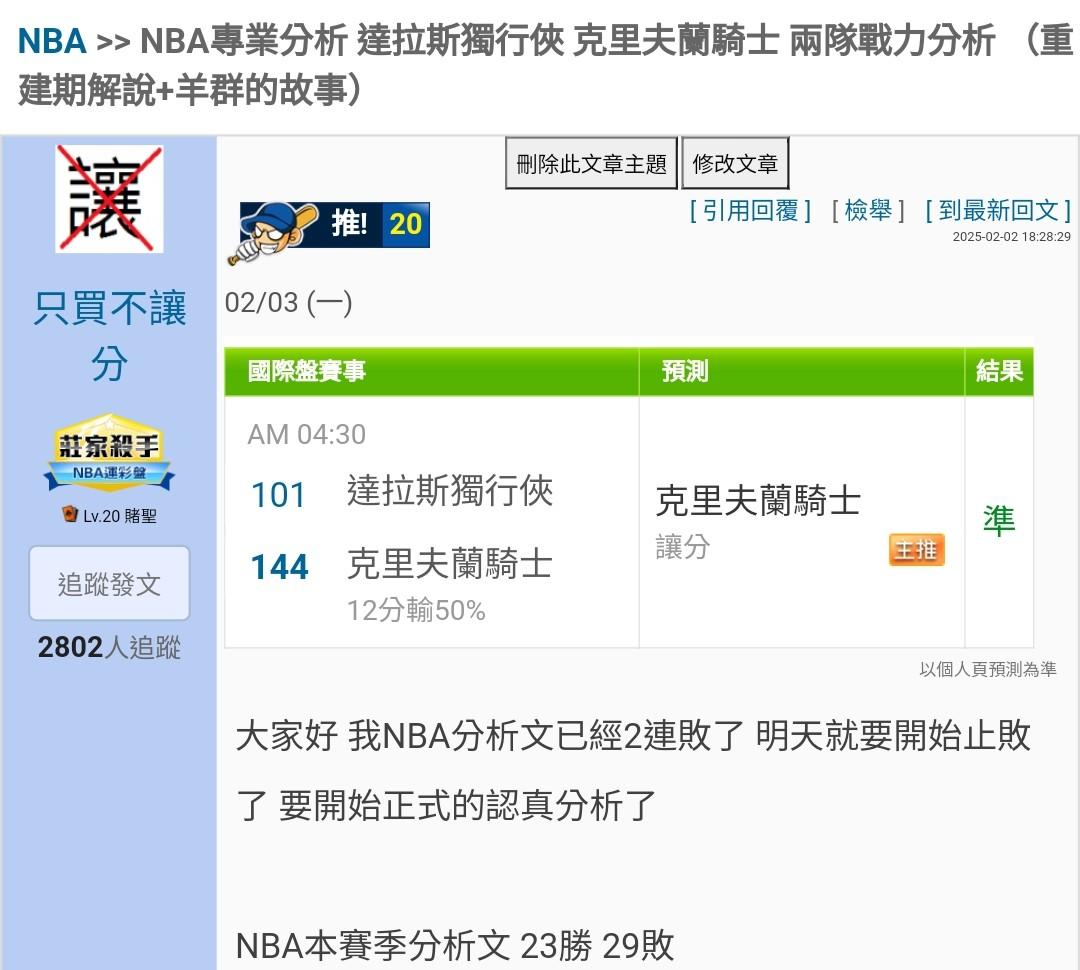The height and width of the screenshot is (970, 1080).
Task: Click the 克里夫蘭騎士 prediction pick
Action: click(758, 501)
